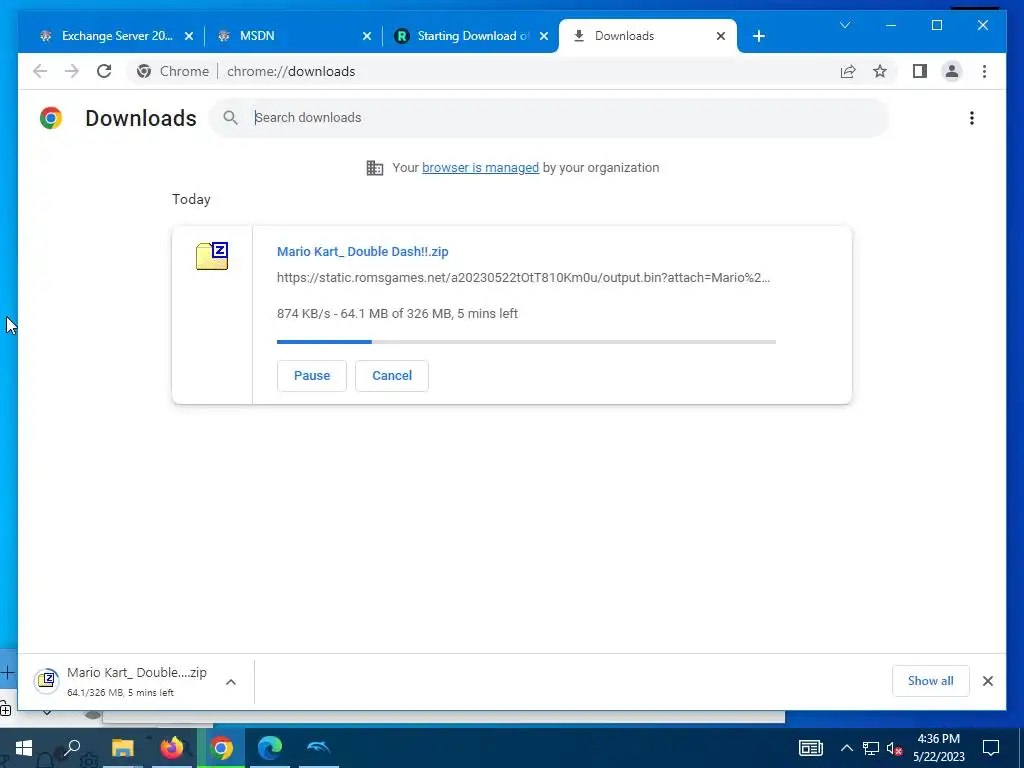1024x768 pixels.
Task: Open Mario Kart_ Double Dash!!.zip link
Action: pyautogui.click(x=362, y=251)
